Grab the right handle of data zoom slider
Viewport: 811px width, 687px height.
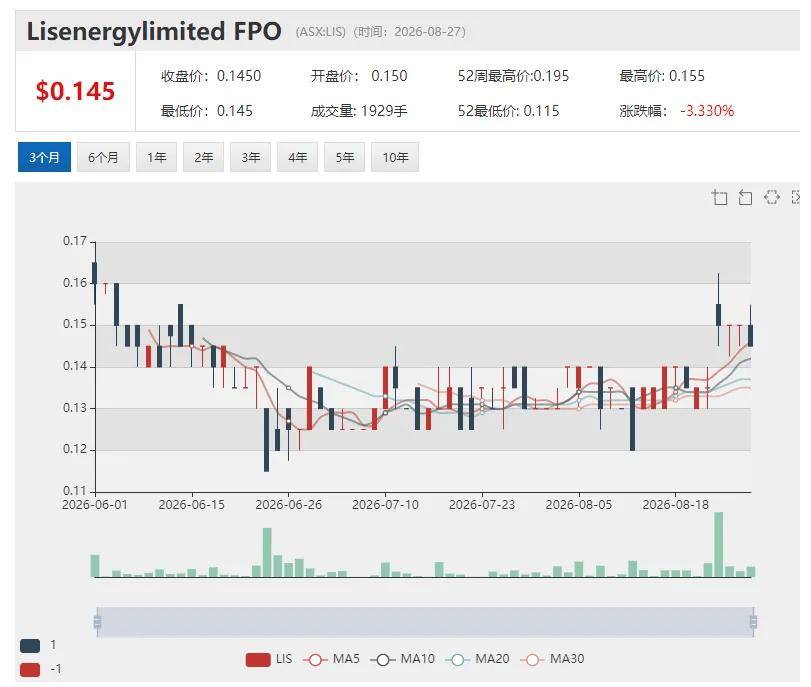(754, 621)
